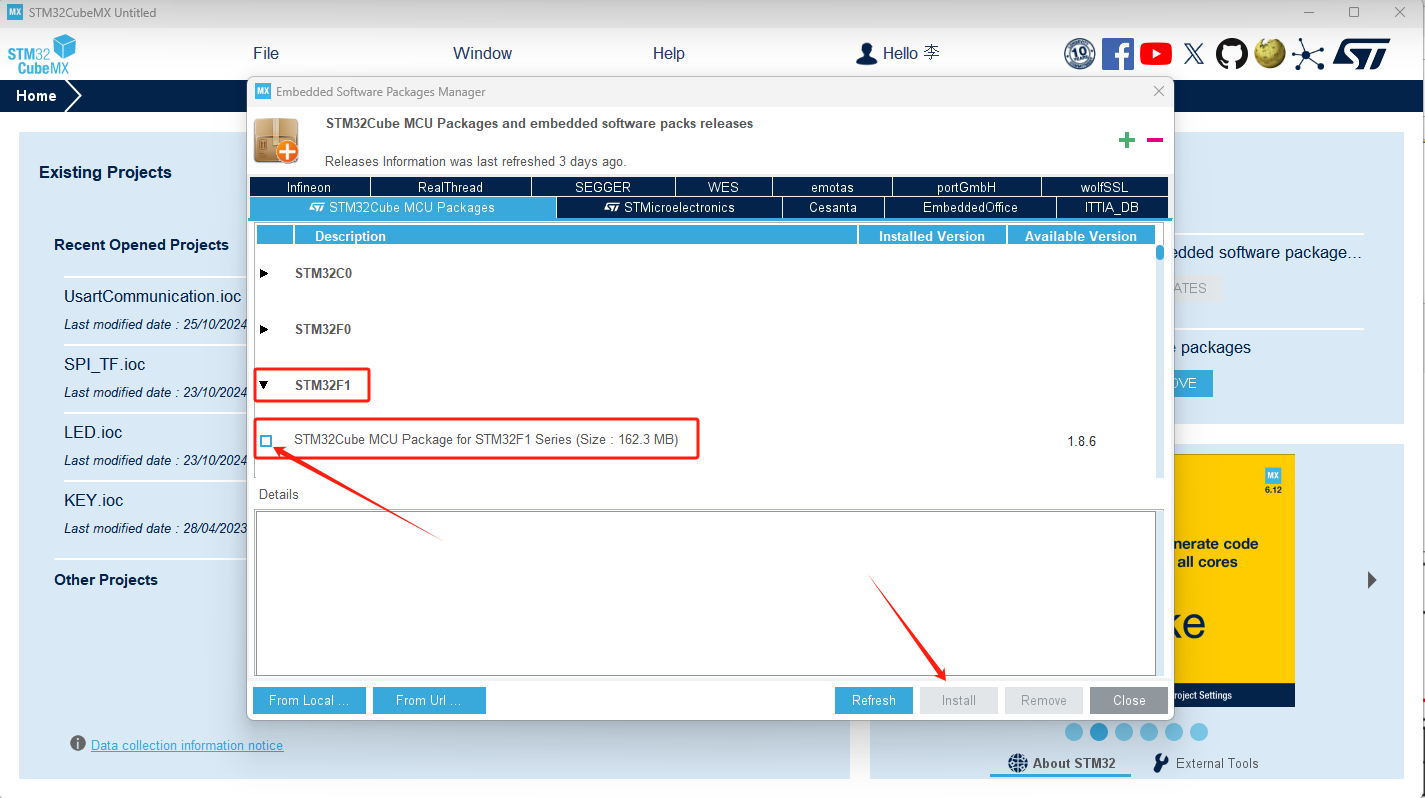Open the Data collection information notice link
The width and height of the screenshot is (1425, 798).
point(187,745)
